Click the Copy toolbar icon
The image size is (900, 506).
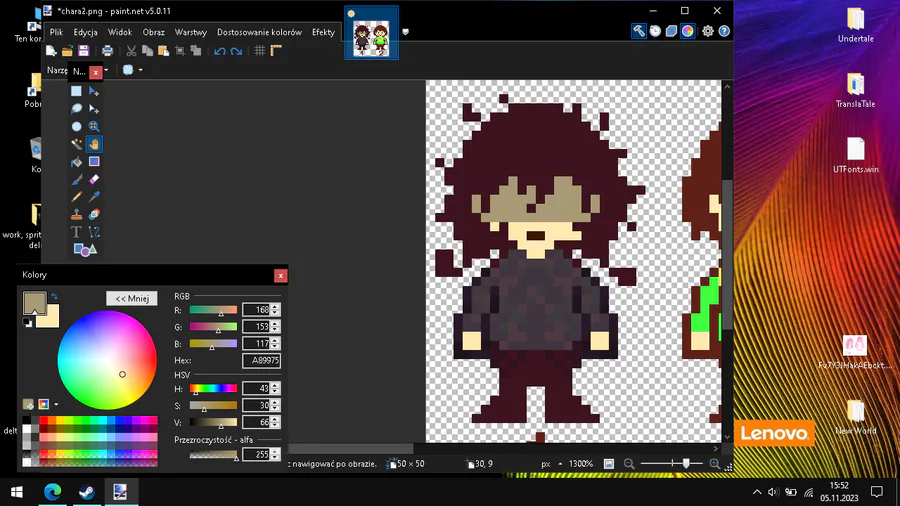[148, 51]
